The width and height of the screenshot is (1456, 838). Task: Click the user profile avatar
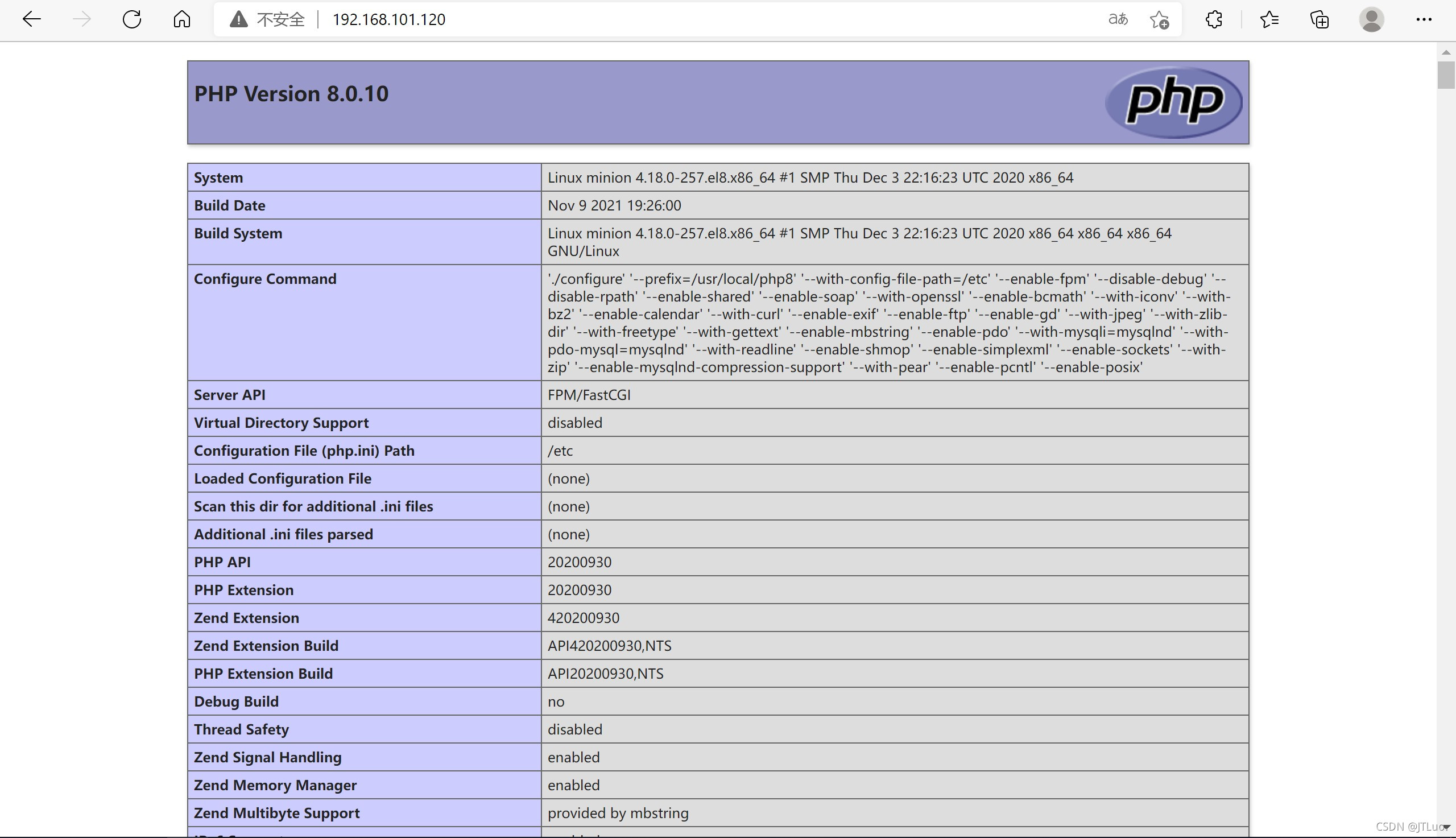click(x=1371, y=19)
